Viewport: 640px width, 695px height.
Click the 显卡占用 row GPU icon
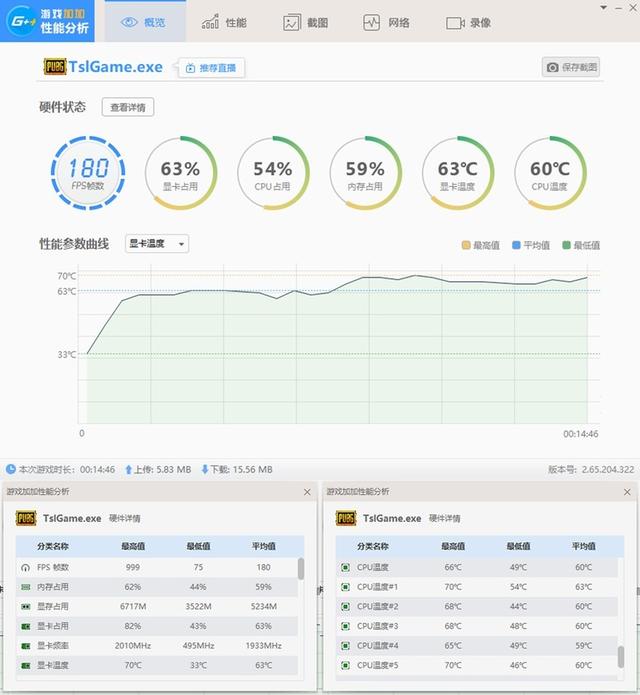26,626
